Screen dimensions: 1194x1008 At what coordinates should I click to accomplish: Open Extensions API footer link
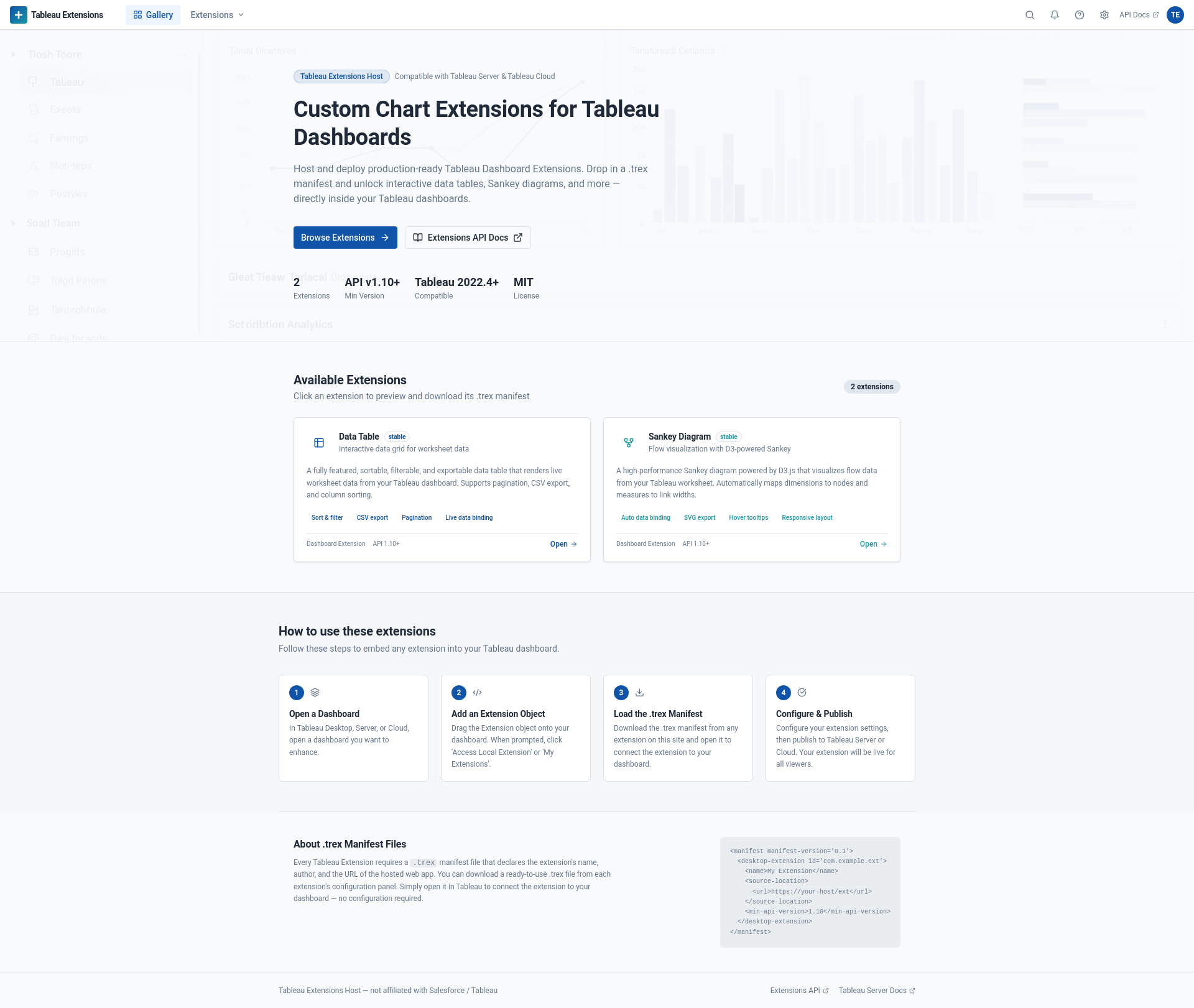[x=799, y=991]
